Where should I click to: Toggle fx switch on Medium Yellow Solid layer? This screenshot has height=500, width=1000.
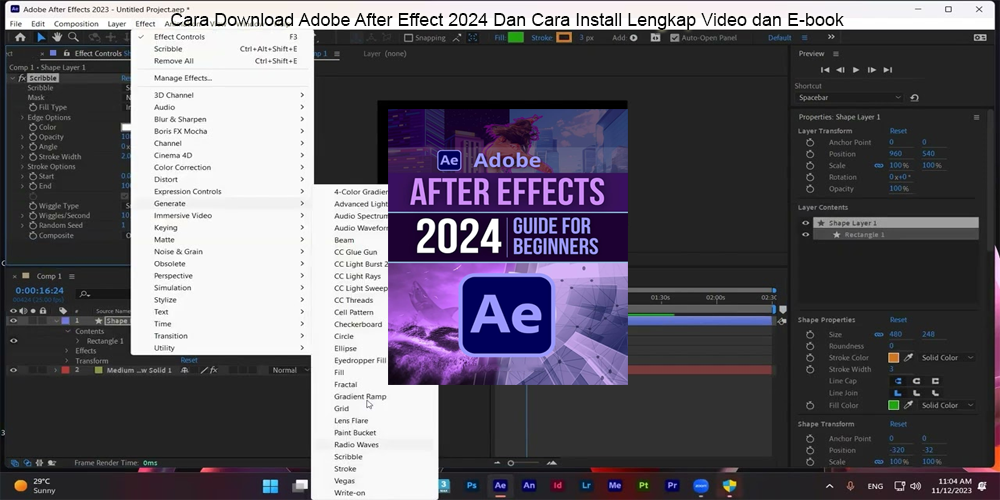[x=214, y=370]
